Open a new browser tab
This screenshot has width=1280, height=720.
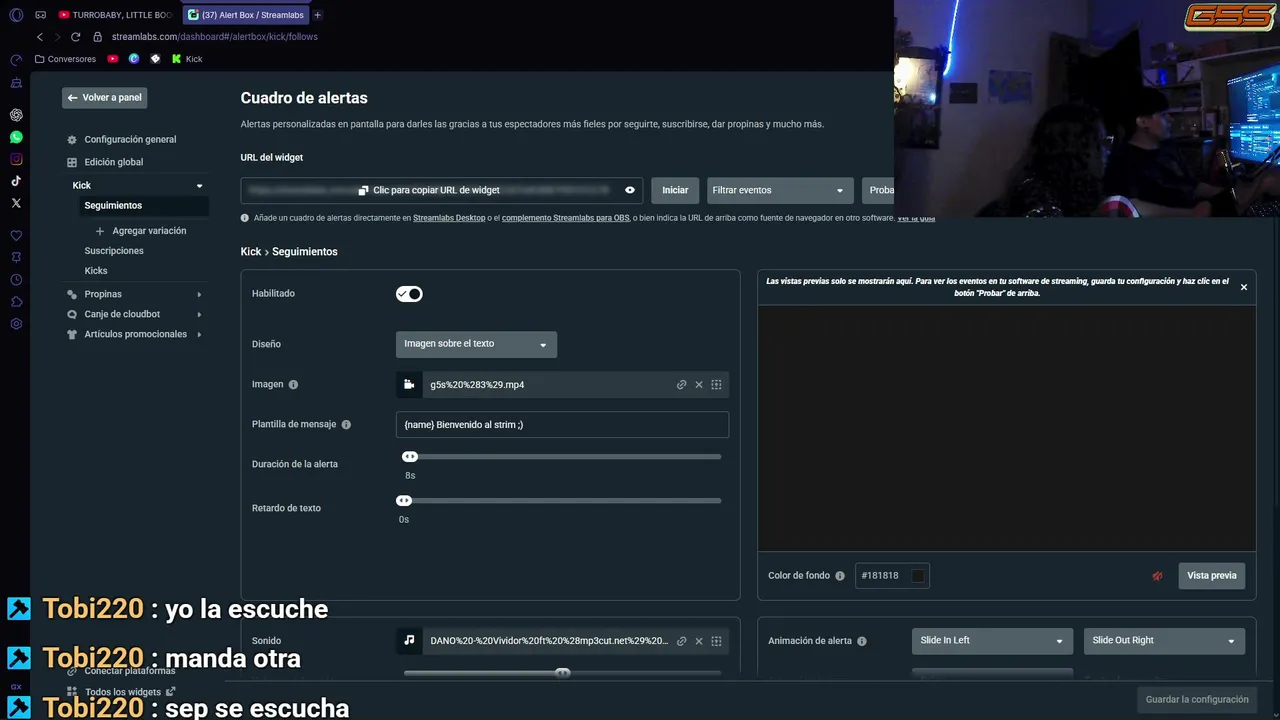[318, 15]
